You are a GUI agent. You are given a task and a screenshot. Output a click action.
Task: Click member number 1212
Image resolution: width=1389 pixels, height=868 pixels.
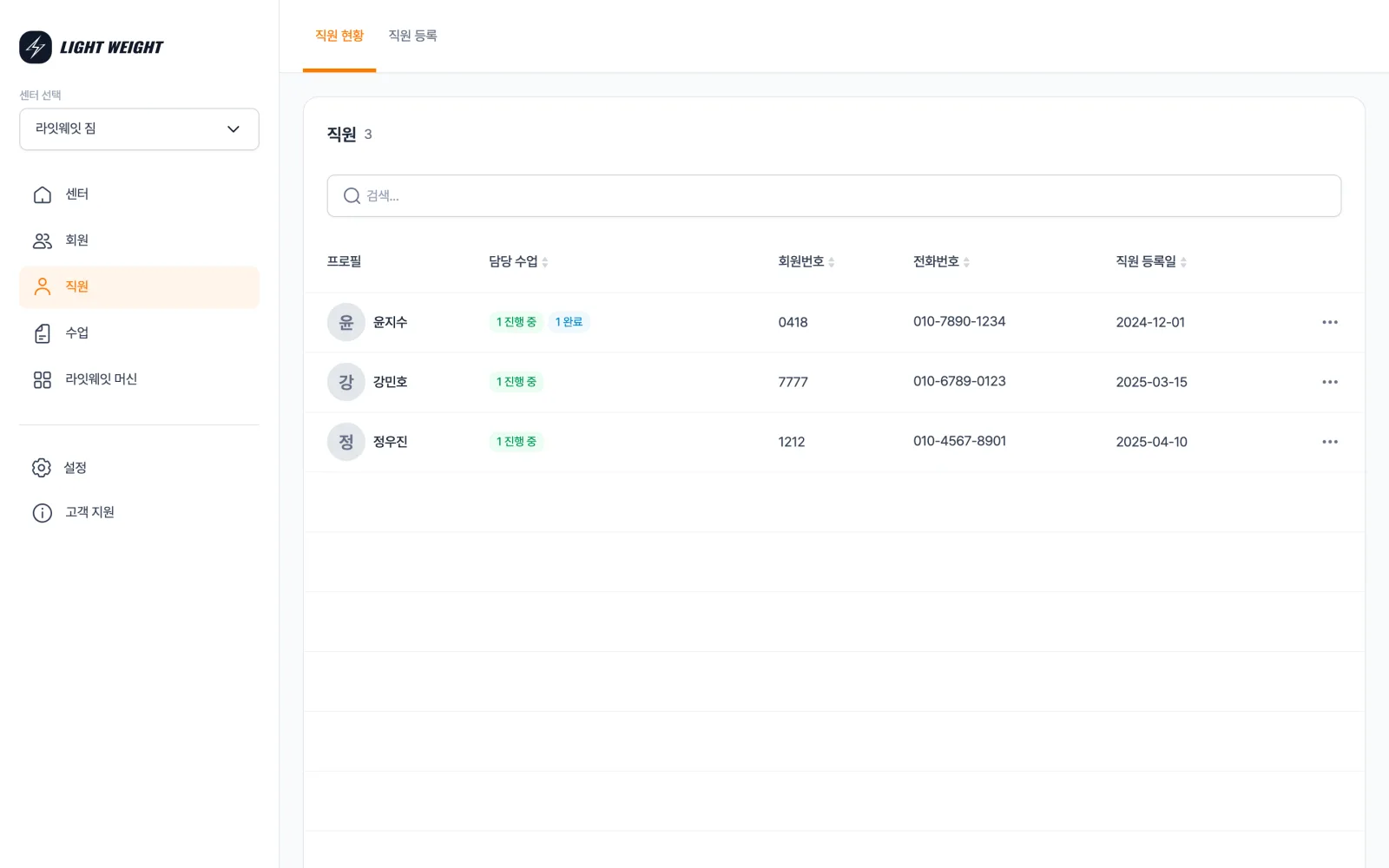click(x=792, y=442)
